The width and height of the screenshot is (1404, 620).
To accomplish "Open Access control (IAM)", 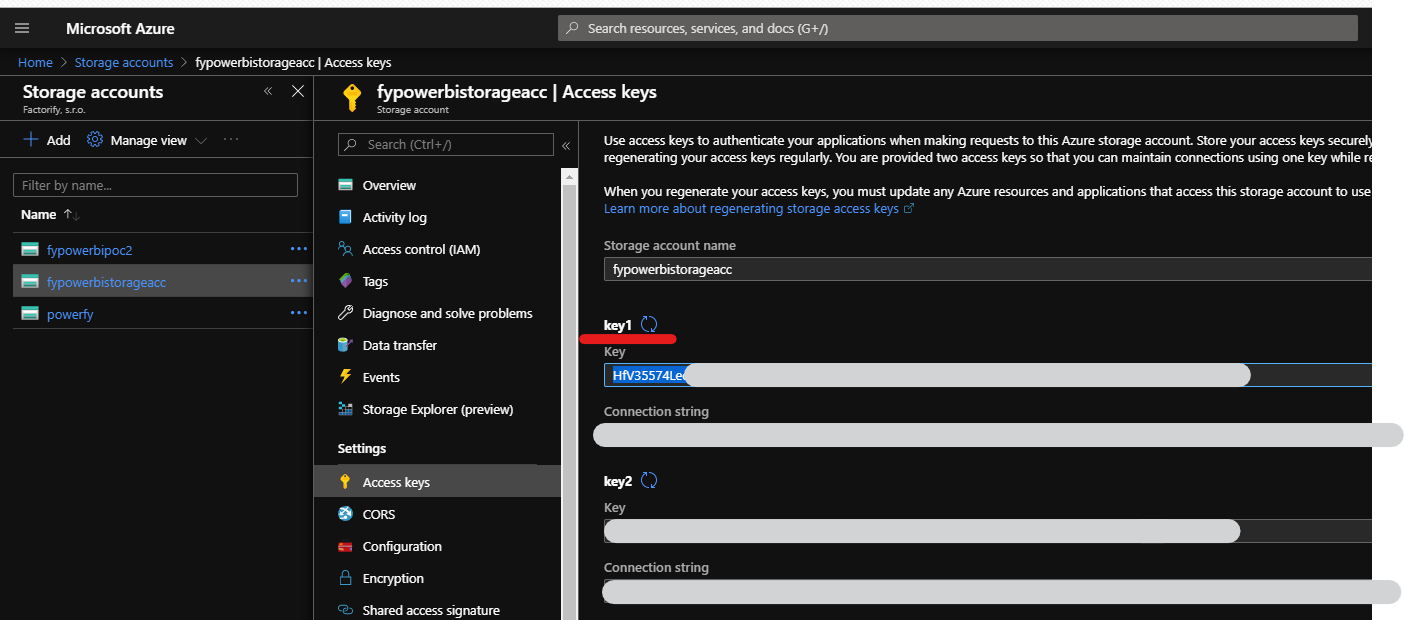I will [421, 249].
